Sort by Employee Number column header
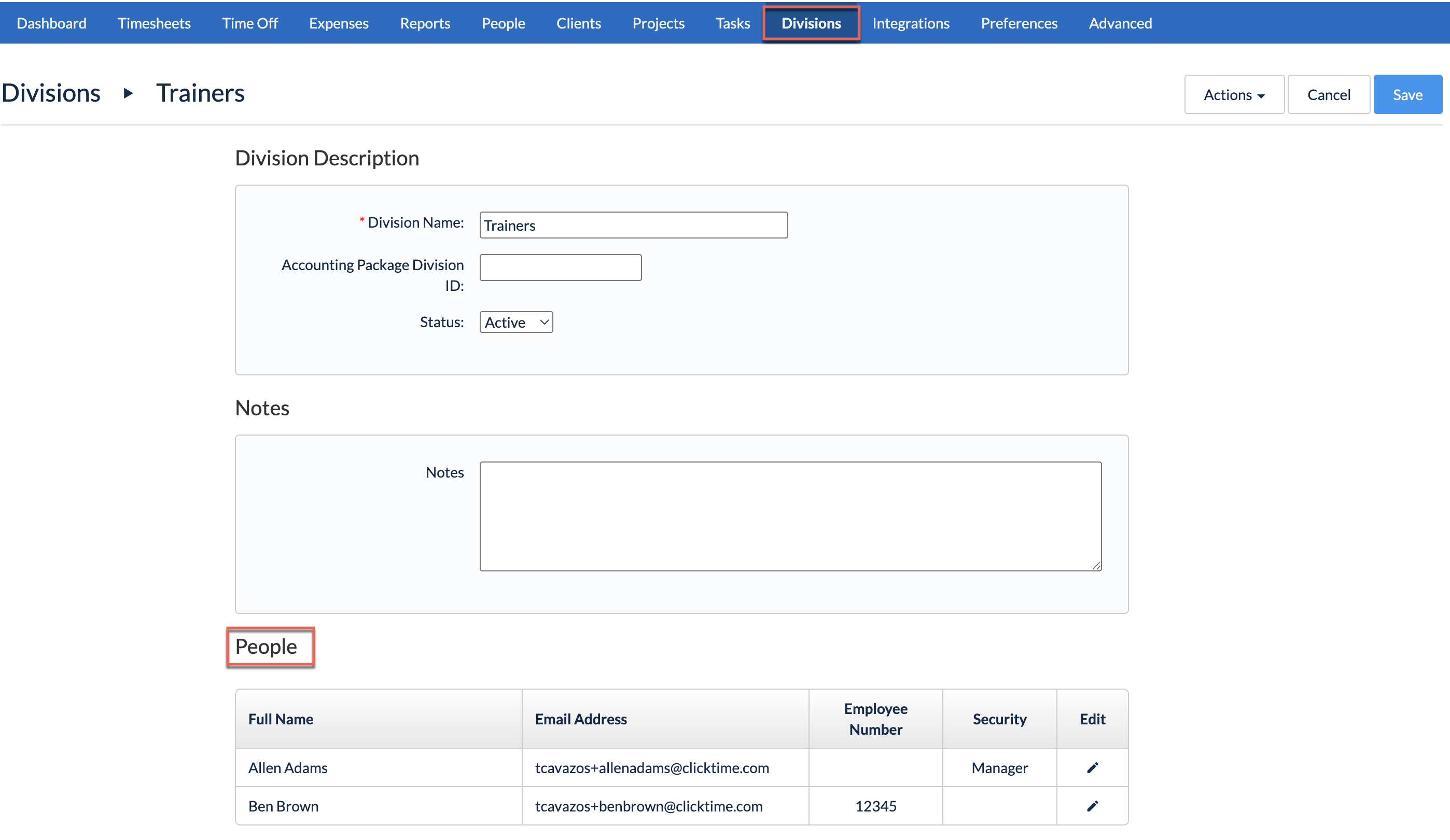 click(875, 719)
